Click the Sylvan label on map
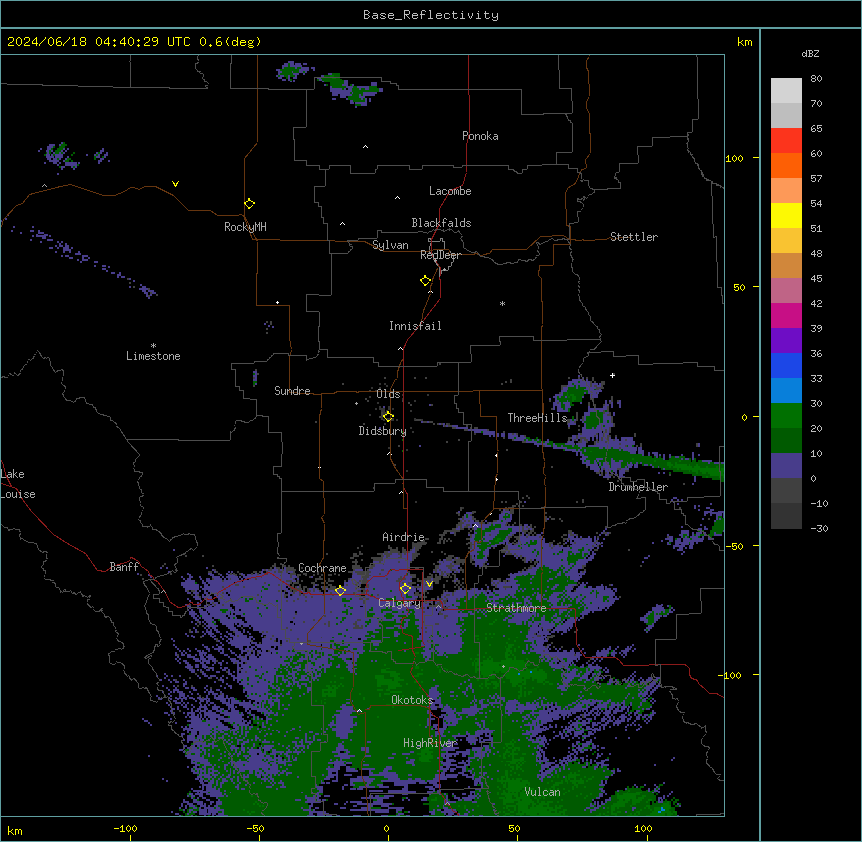Screen dimensions: 862x842 (x=390, y=245)
